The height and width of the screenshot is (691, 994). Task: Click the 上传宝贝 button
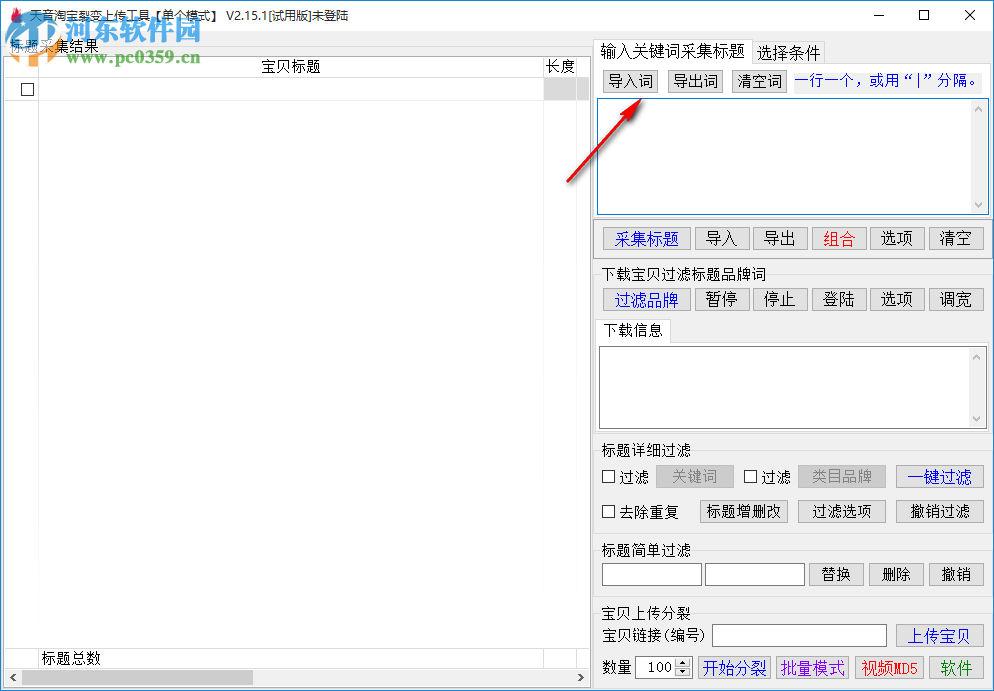(939, 635)
